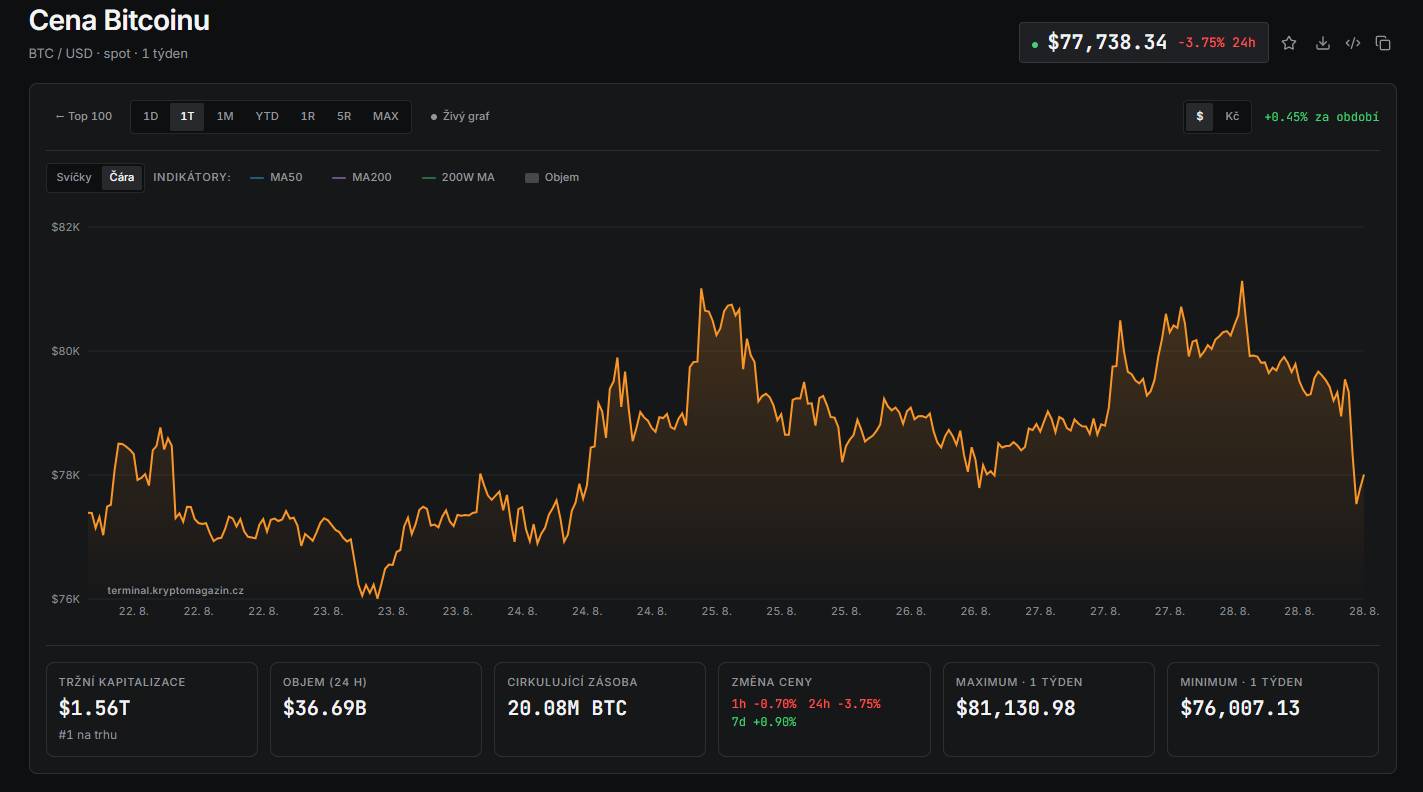Click the #1 na trhu rank text
This screenshot has height=792, width=1423.
point(88,735)
